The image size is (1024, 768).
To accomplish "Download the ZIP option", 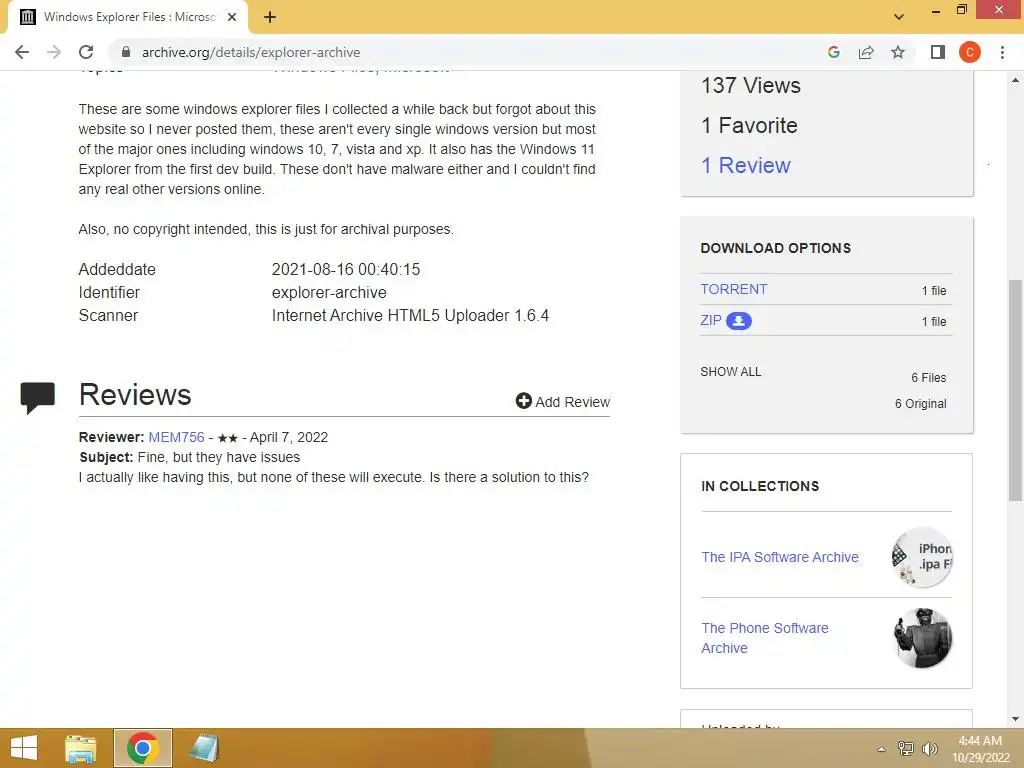I will point(711,321).
